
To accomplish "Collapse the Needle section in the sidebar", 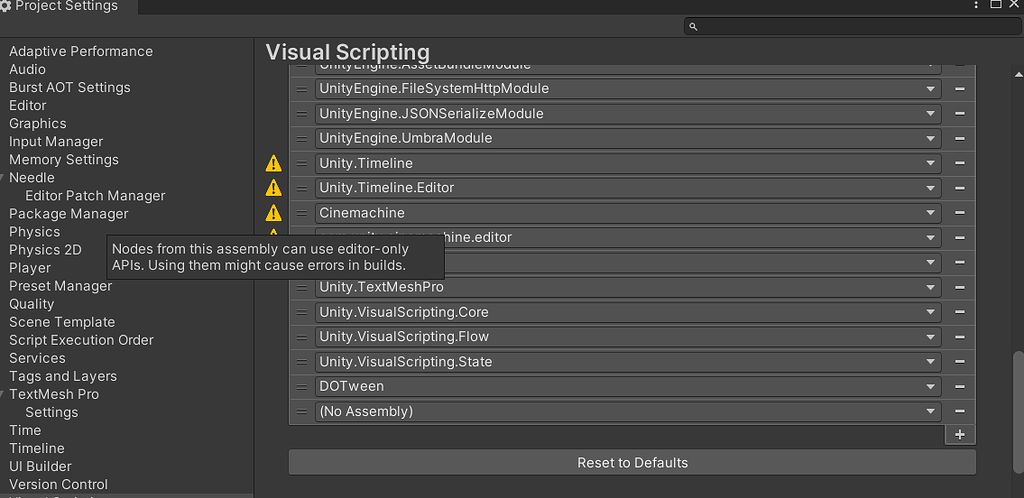I will [4, 177].
